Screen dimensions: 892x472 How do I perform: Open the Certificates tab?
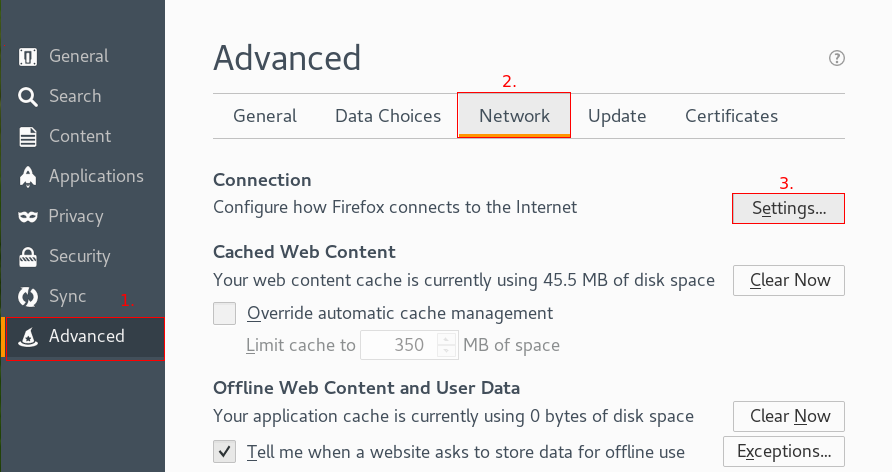pos(731,116)
